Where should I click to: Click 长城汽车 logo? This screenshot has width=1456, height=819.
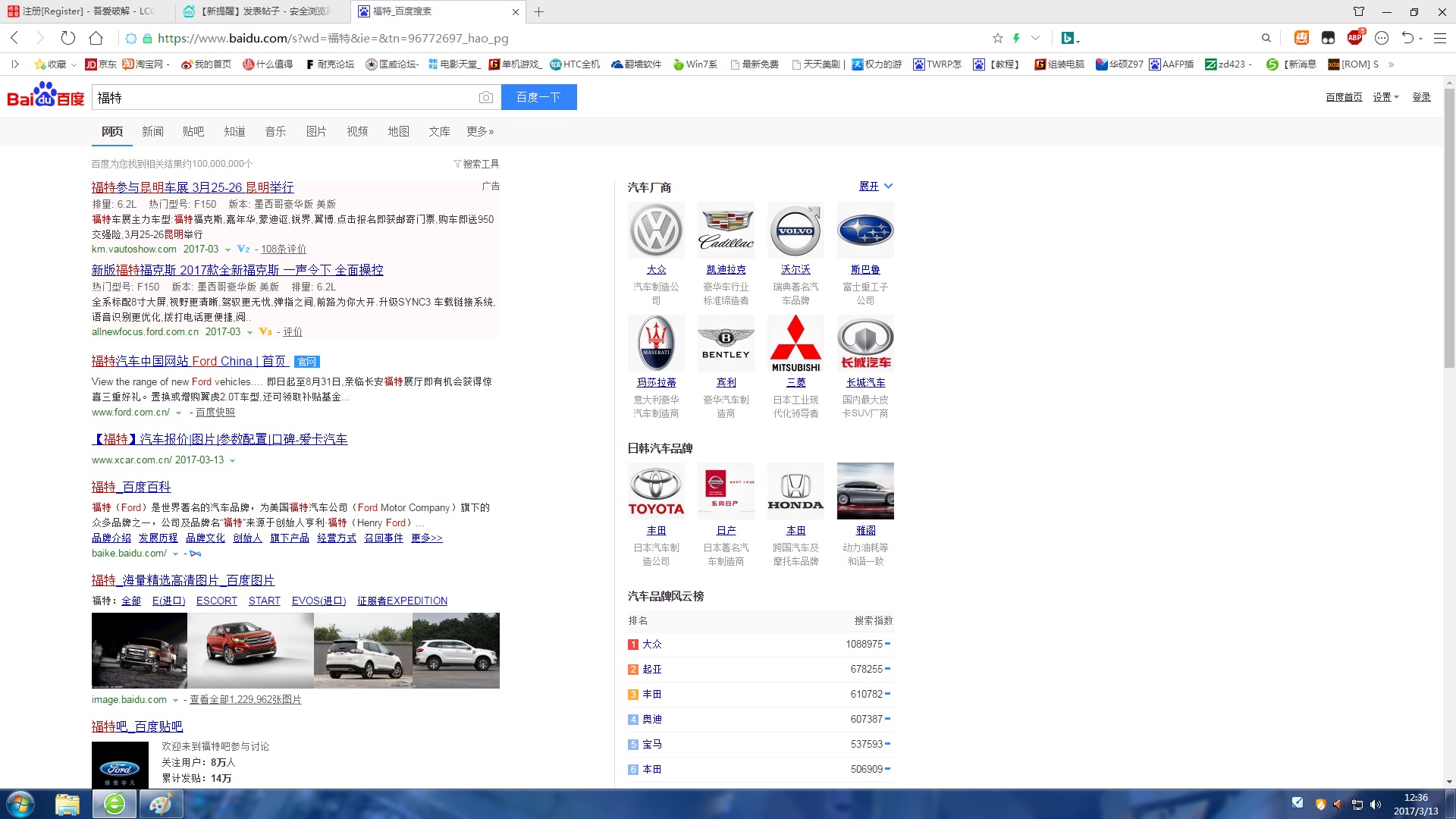click(x=865, y=344)
